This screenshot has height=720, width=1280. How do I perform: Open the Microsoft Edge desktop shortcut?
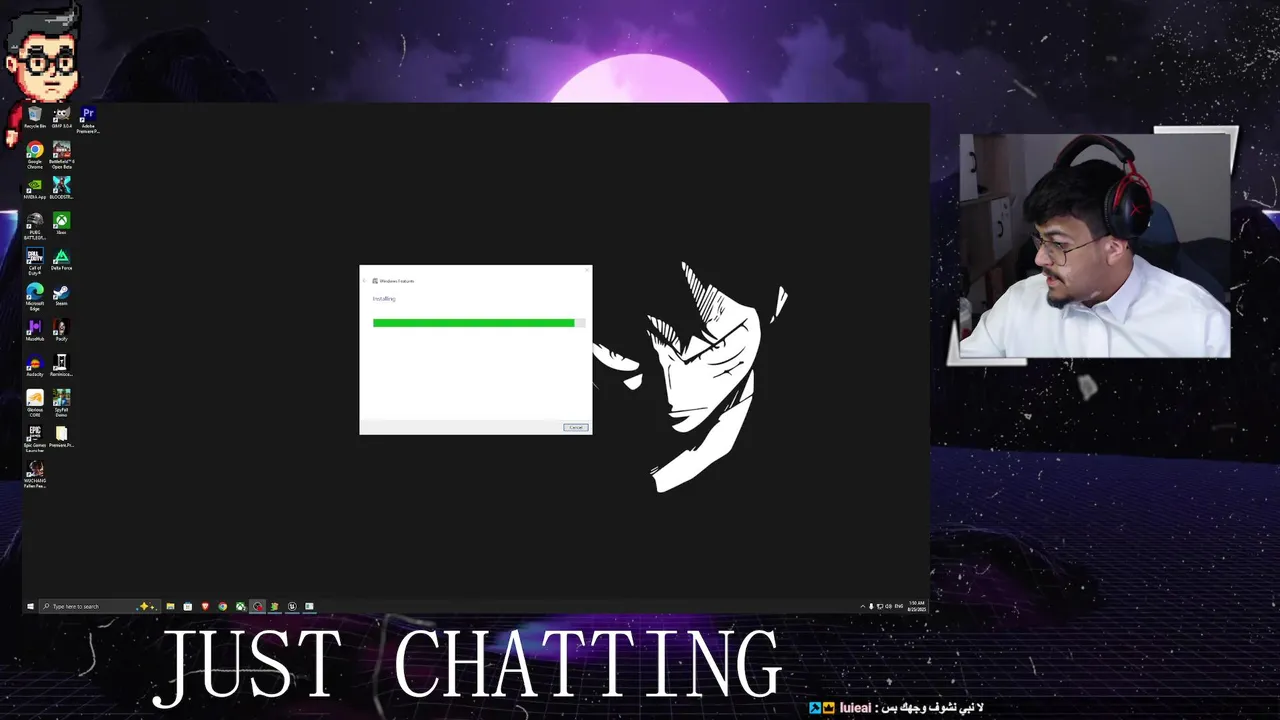pyautogui.click(x=35, y=296)
